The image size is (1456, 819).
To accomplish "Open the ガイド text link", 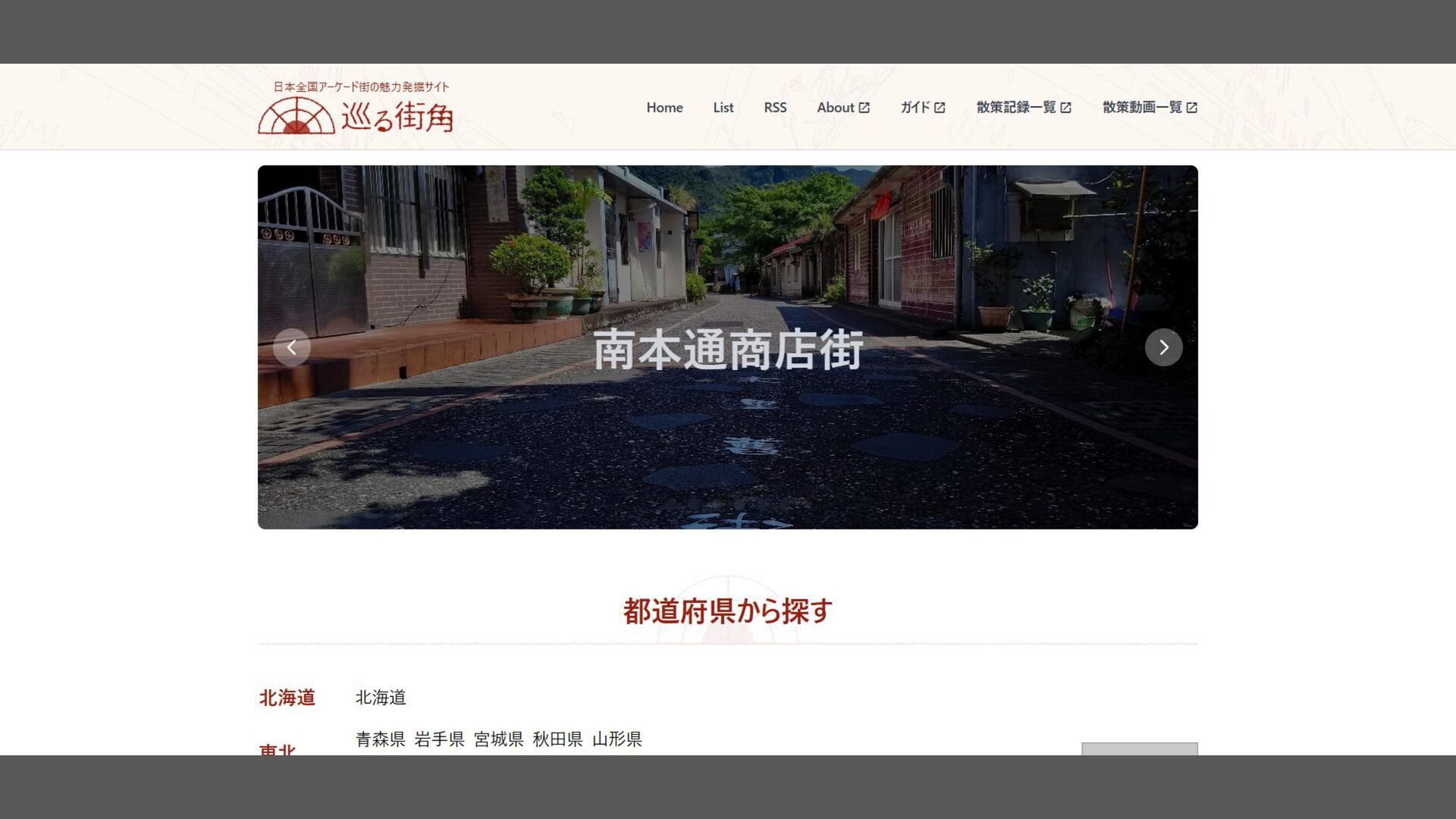I will (915, 108).
